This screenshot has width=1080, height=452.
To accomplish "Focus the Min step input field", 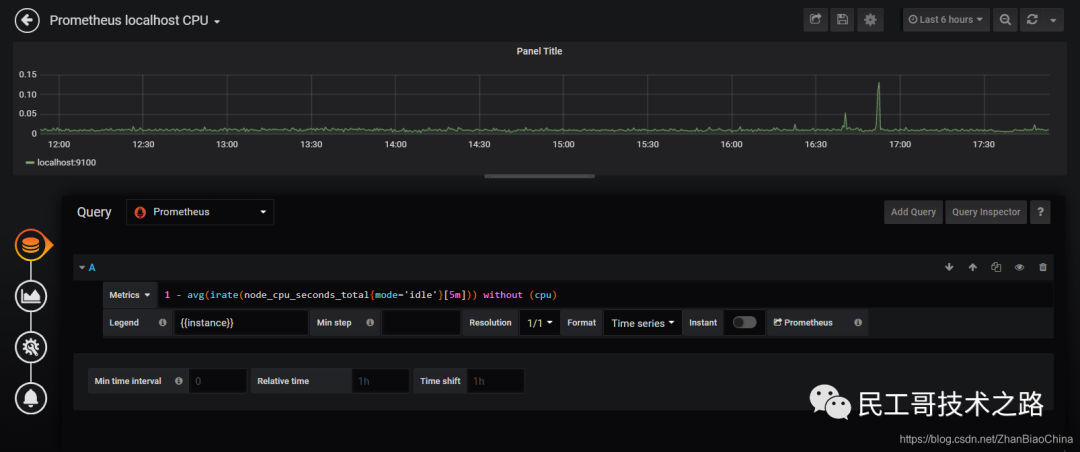I will pyautogui.click(x=421, y=322).
